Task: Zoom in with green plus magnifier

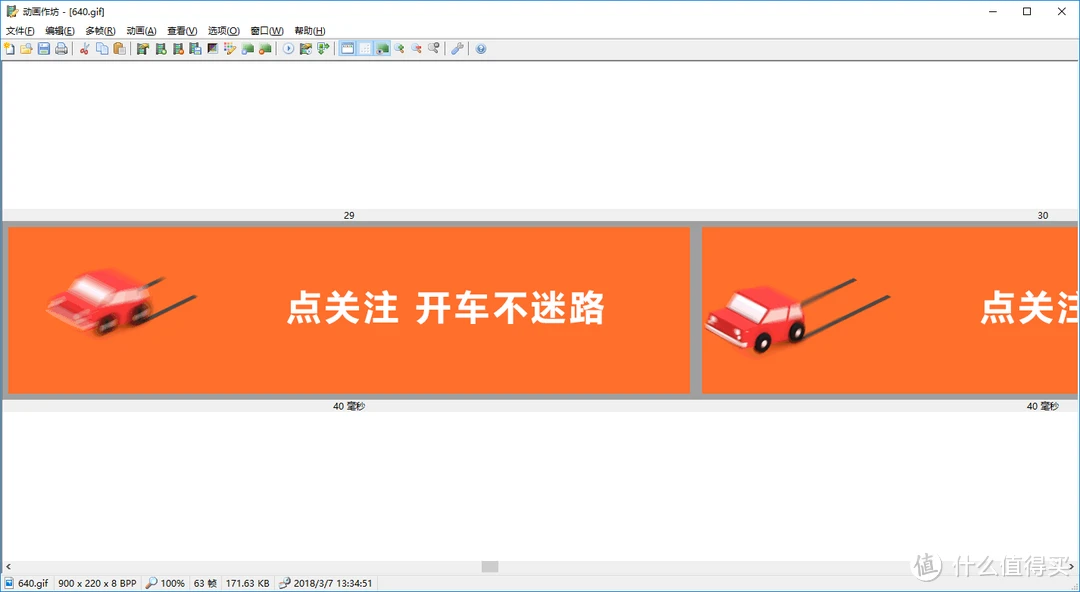Action: pyautogui.click(x=399, y=49)
